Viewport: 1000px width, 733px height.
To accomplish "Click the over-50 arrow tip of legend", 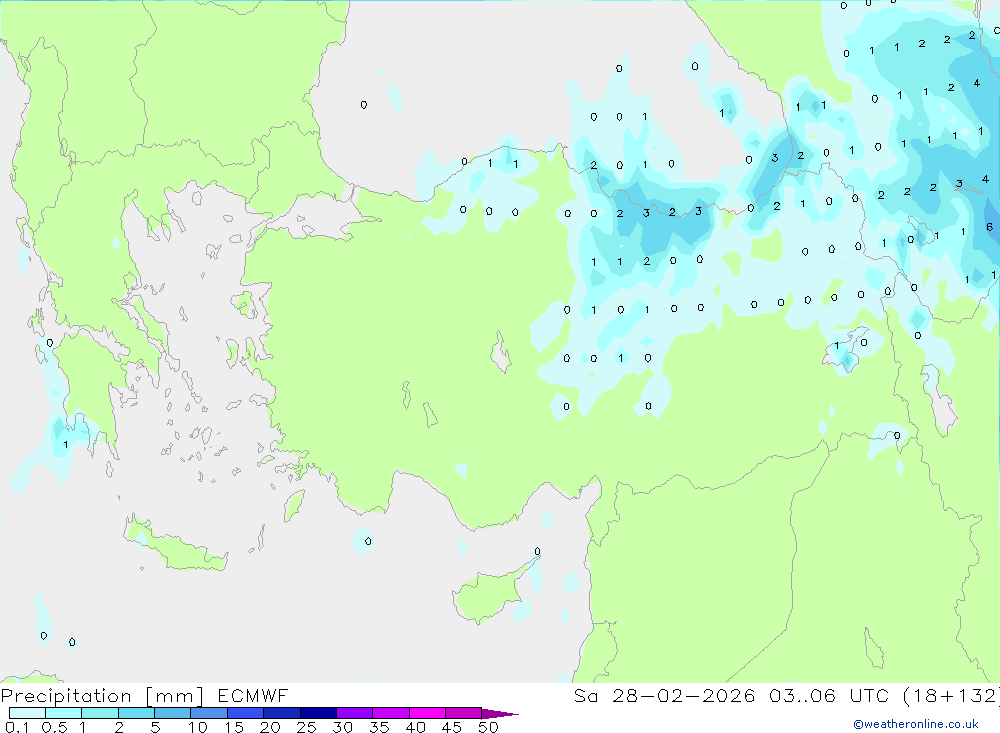I will 500,713.
